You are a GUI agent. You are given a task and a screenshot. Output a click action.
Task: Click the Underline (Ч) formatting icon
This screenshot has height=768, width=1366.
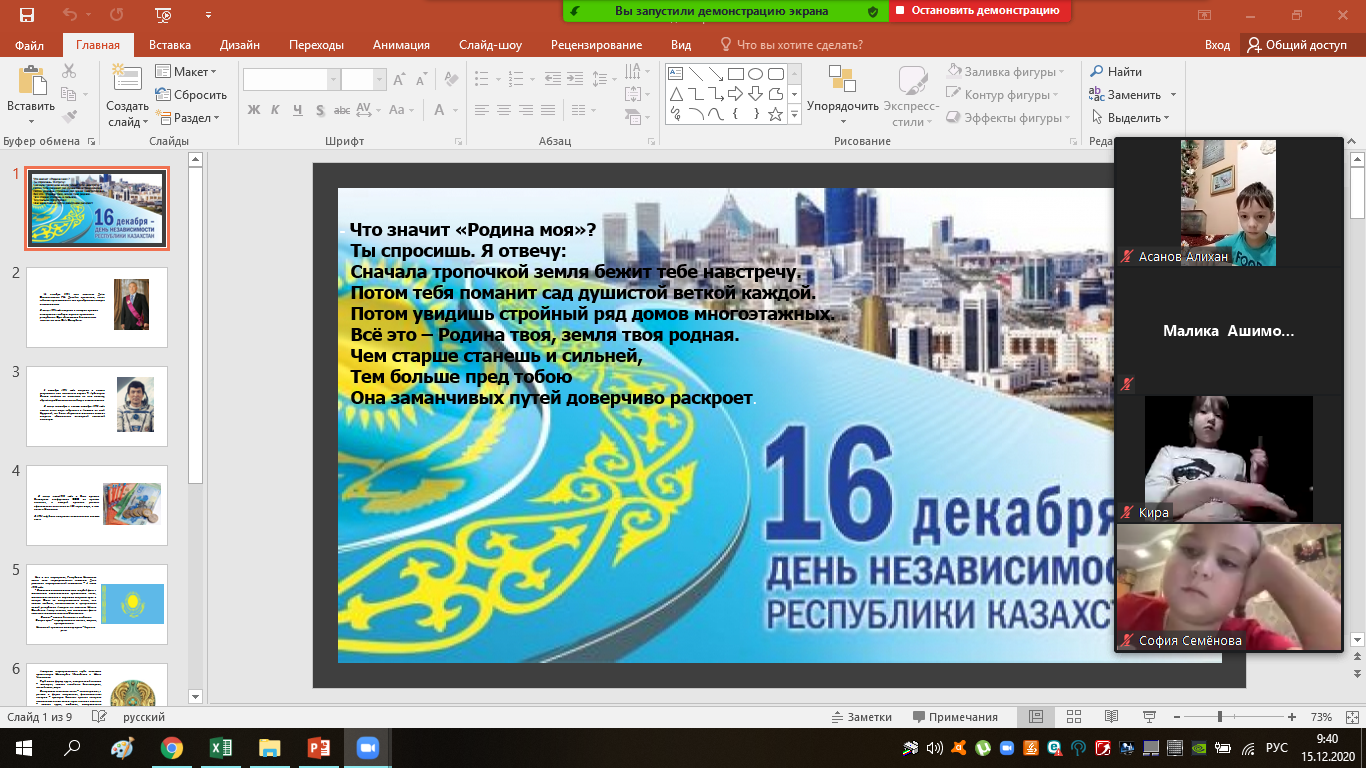(x=298, y=110)
